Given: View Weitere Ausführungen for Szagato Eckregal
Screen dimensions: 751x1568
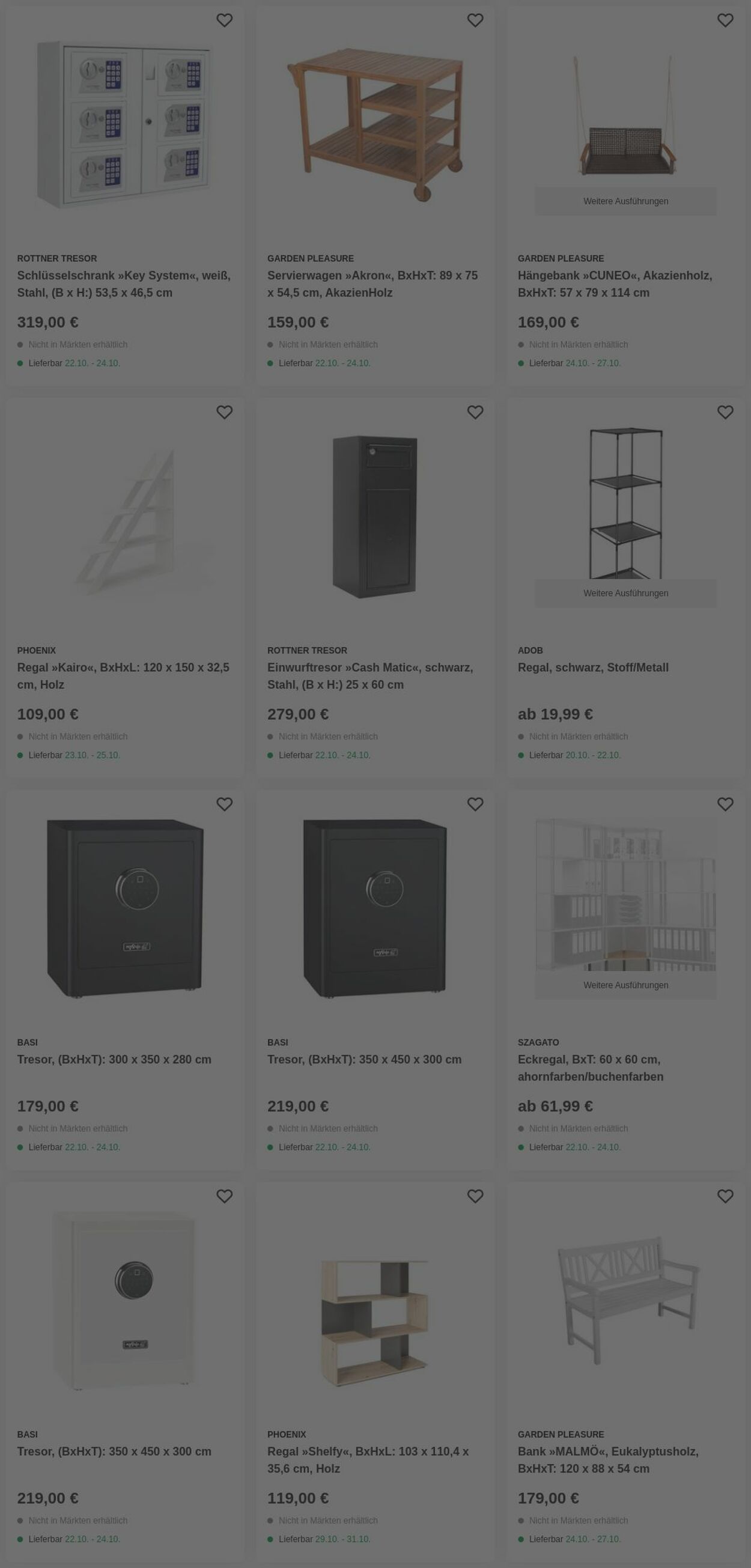Looking at the screenshot, I should click(625, 985).
